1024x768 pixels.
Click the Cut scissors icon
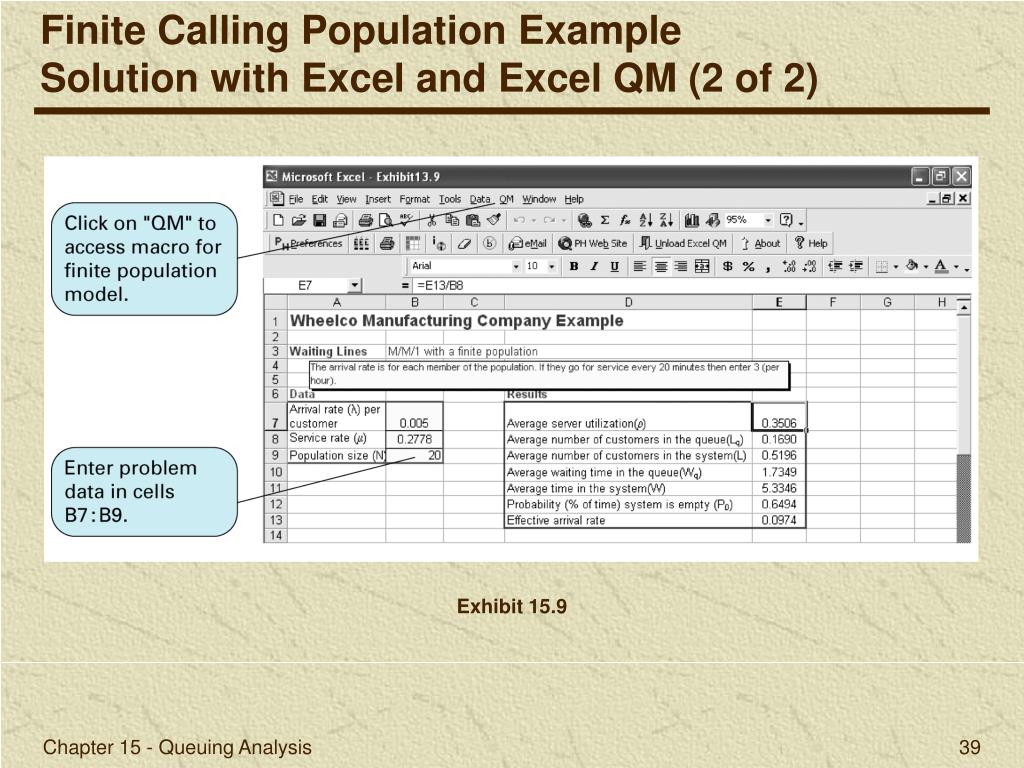[432, 220]
